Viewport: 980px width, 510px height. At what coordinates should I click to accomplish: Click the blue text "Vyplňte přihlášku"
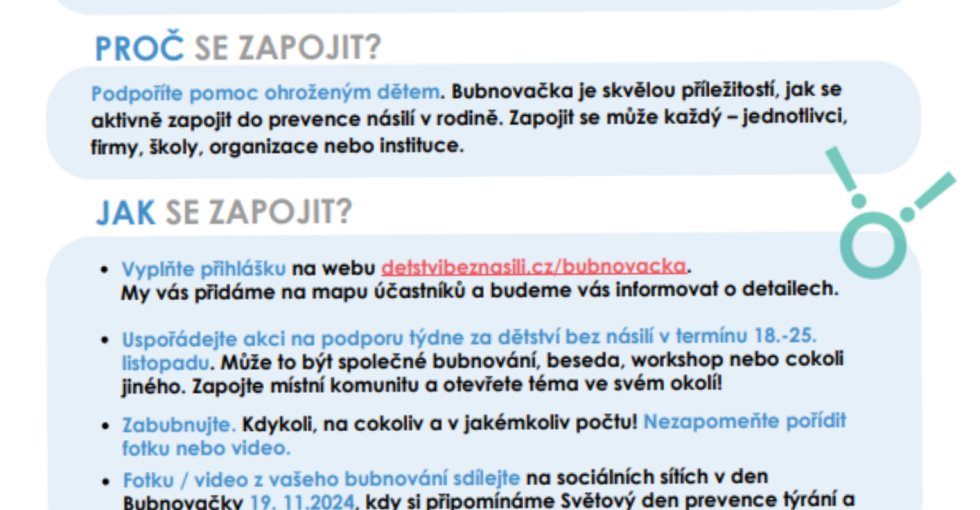click(x=204, y=268)
